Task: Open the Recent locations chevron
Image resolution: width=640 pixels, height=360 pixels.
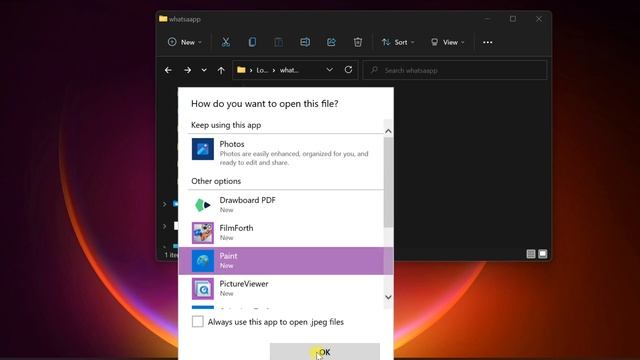Action: click(204, 70)
